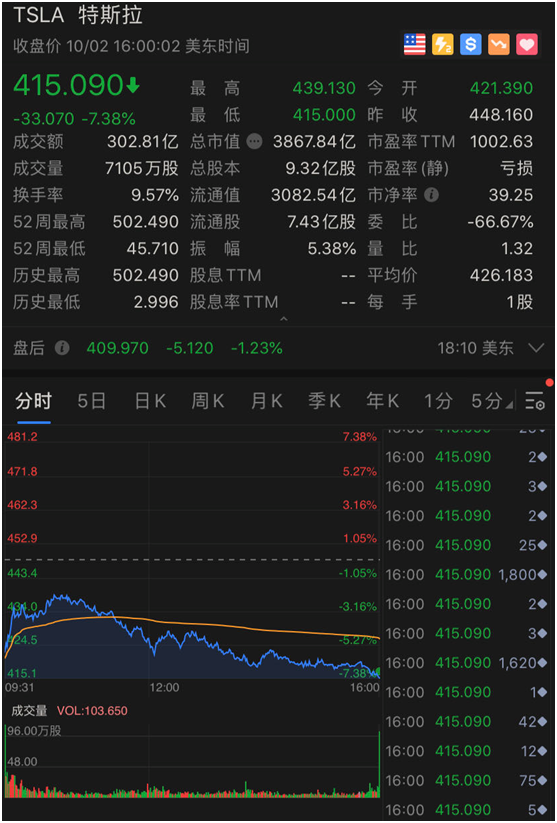Viewport: 557px width, 823px height.
Task: Tap the open price 421.390
Action: pyautogui.click(x=501, y=88)
